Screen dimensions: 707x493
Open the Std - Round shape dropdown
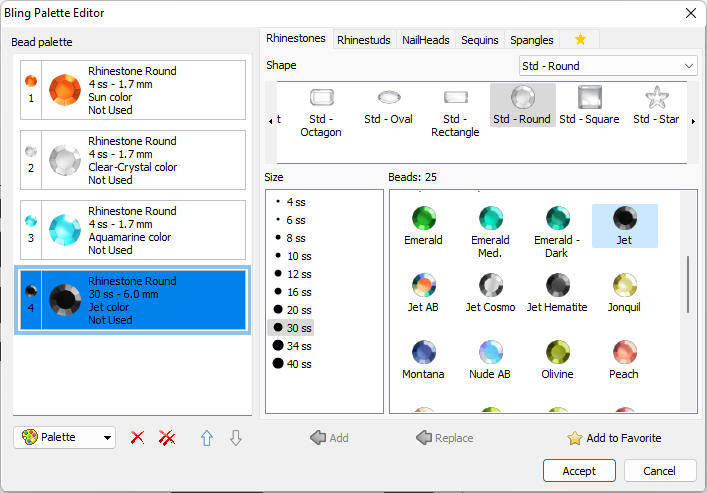tap(608, 66)
